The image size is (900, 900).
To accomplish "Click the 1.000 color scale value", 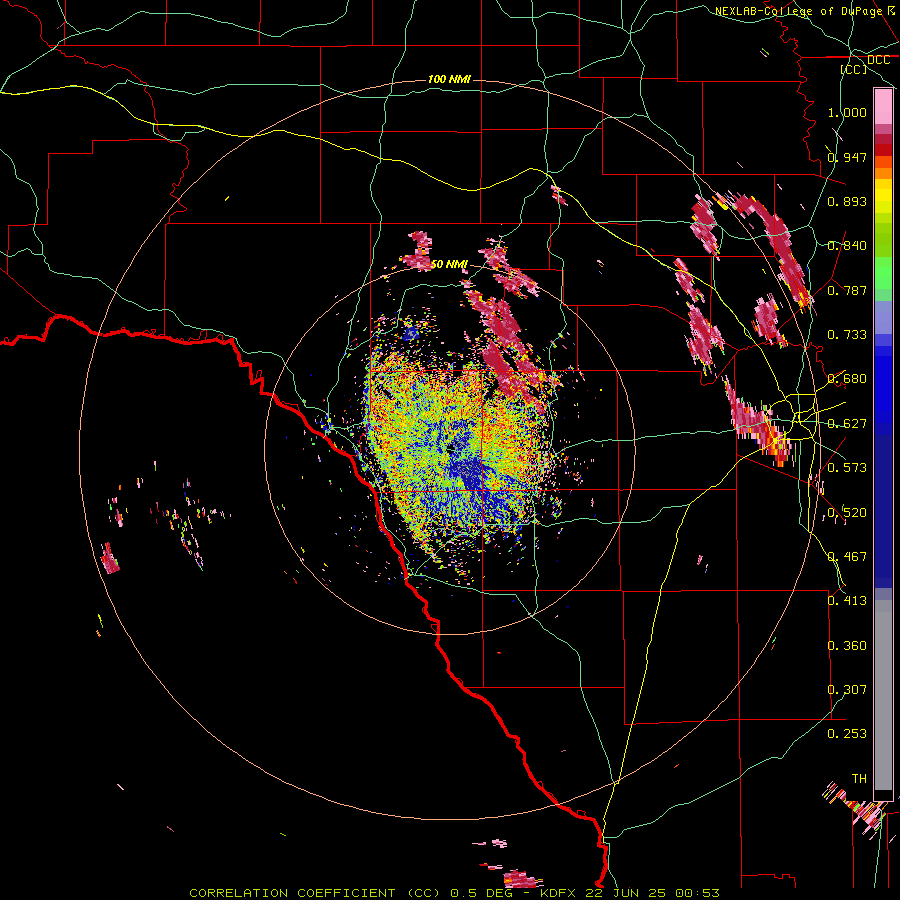I will pyautogui.click(x=847, y=112).
